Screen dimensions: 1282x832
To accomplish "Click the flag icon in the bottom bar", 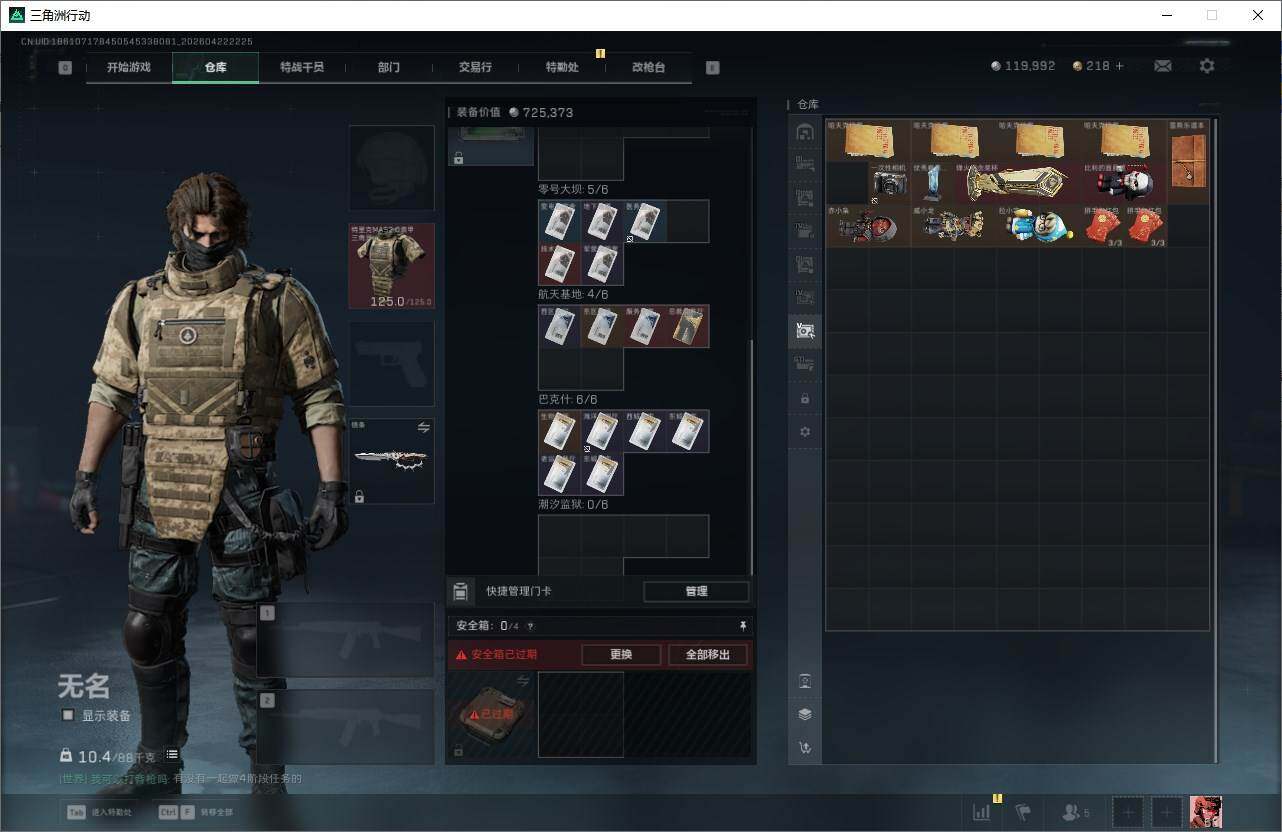I will (x=1023, y=812).
